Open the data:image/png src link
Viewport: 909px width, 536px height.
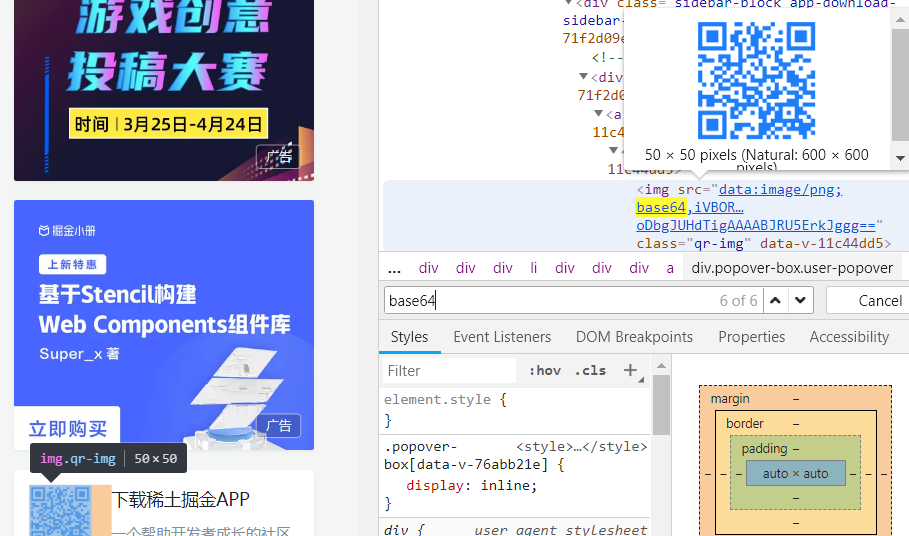pos(780,189)
